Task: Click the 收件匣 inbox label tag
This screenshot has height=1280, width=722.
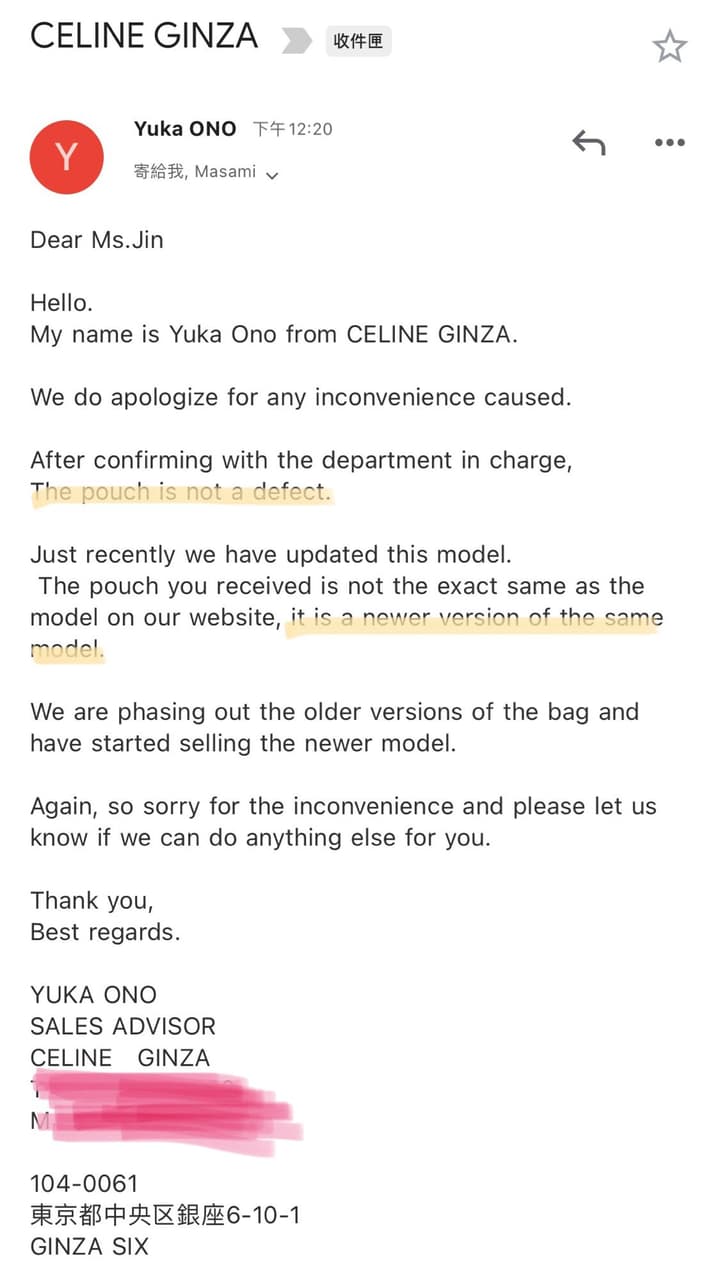Action: [x=358, y=42]
